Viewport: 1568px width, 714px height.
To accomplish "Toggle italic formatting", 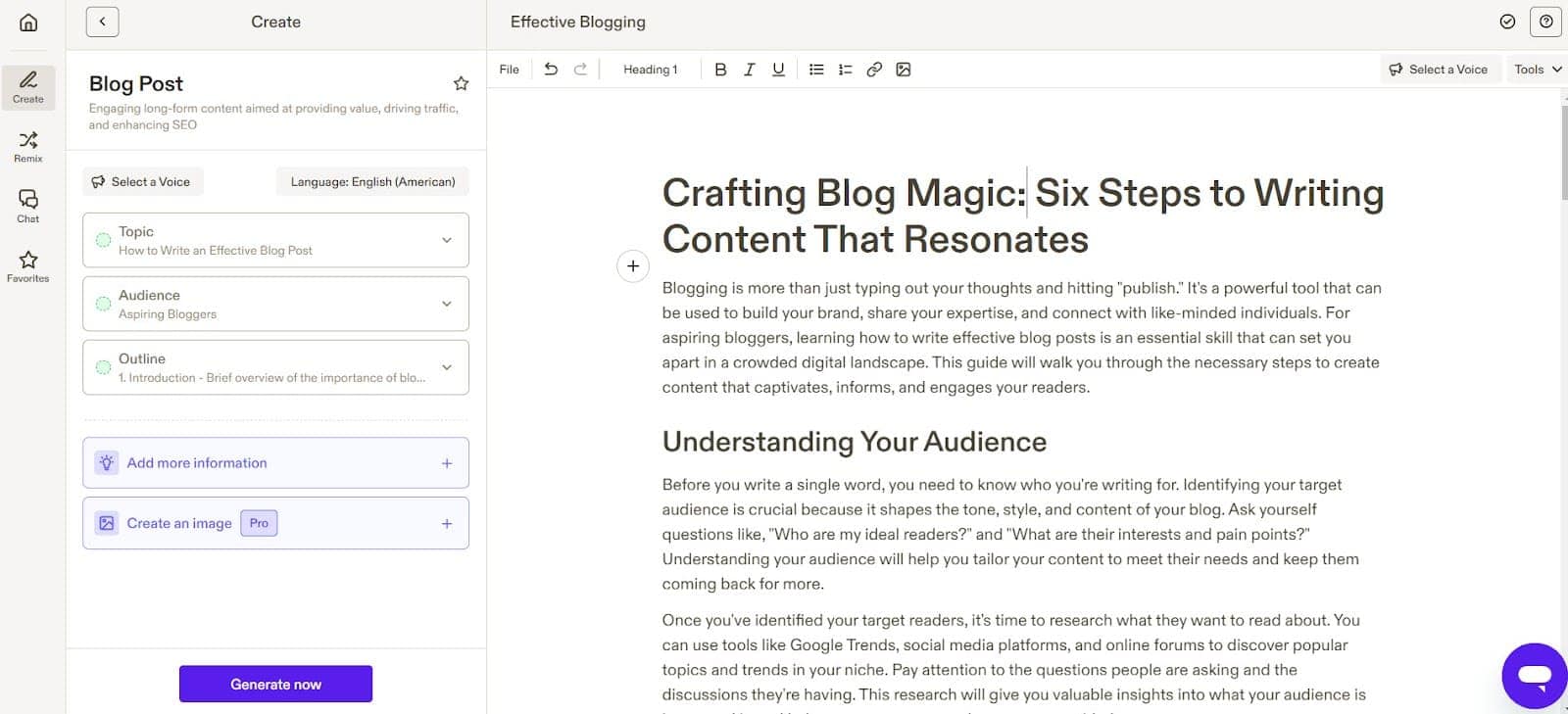I will [x=750, y=70].
